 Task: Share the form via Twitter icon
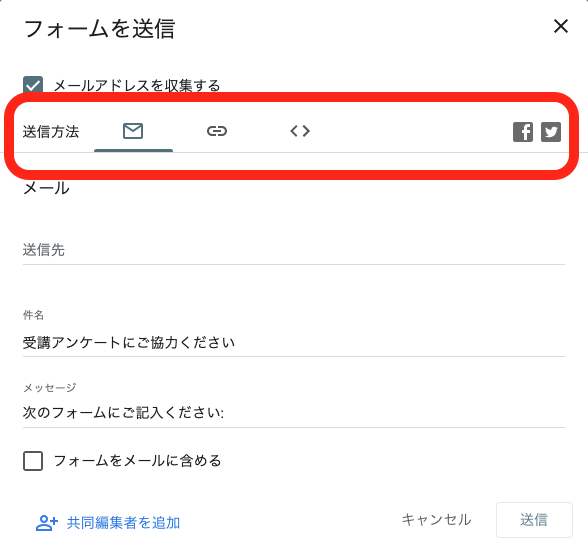click(x=551, y=132)
